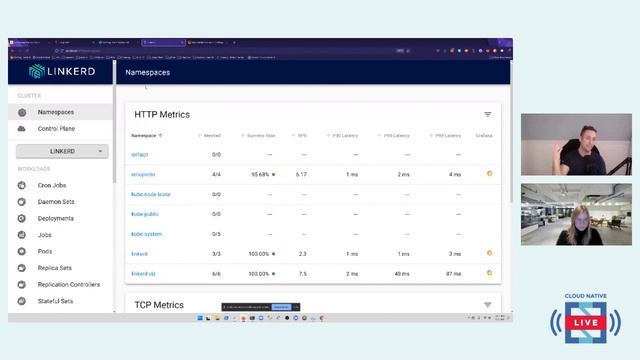Open the linkerd namespace link
The width and height of the screenshot is (640, 360).
point(139,254)
